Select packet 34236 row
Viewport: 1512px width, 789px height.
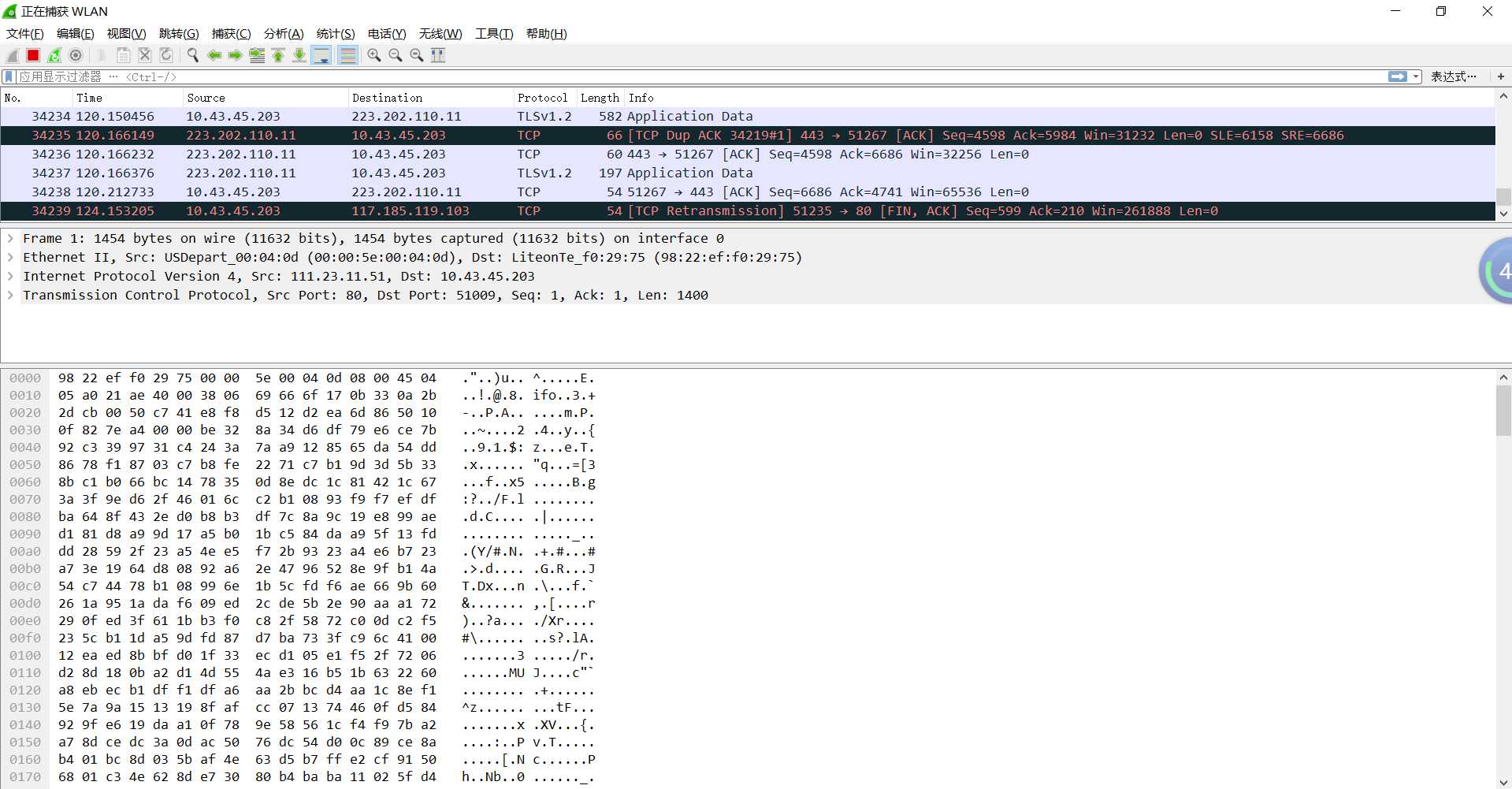coord(748,154)
